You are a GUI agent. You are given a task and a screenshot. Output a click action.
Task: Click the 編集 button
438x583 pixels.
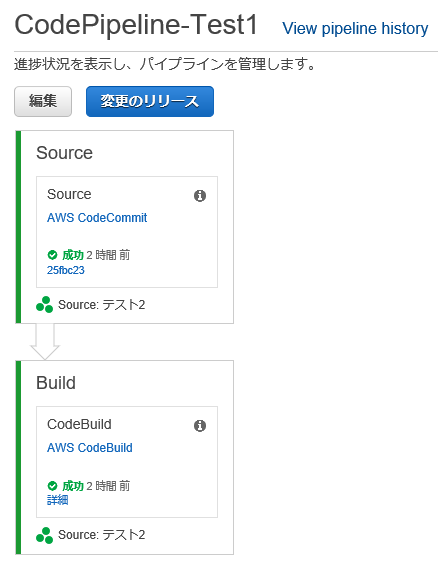tap(43, 102)
